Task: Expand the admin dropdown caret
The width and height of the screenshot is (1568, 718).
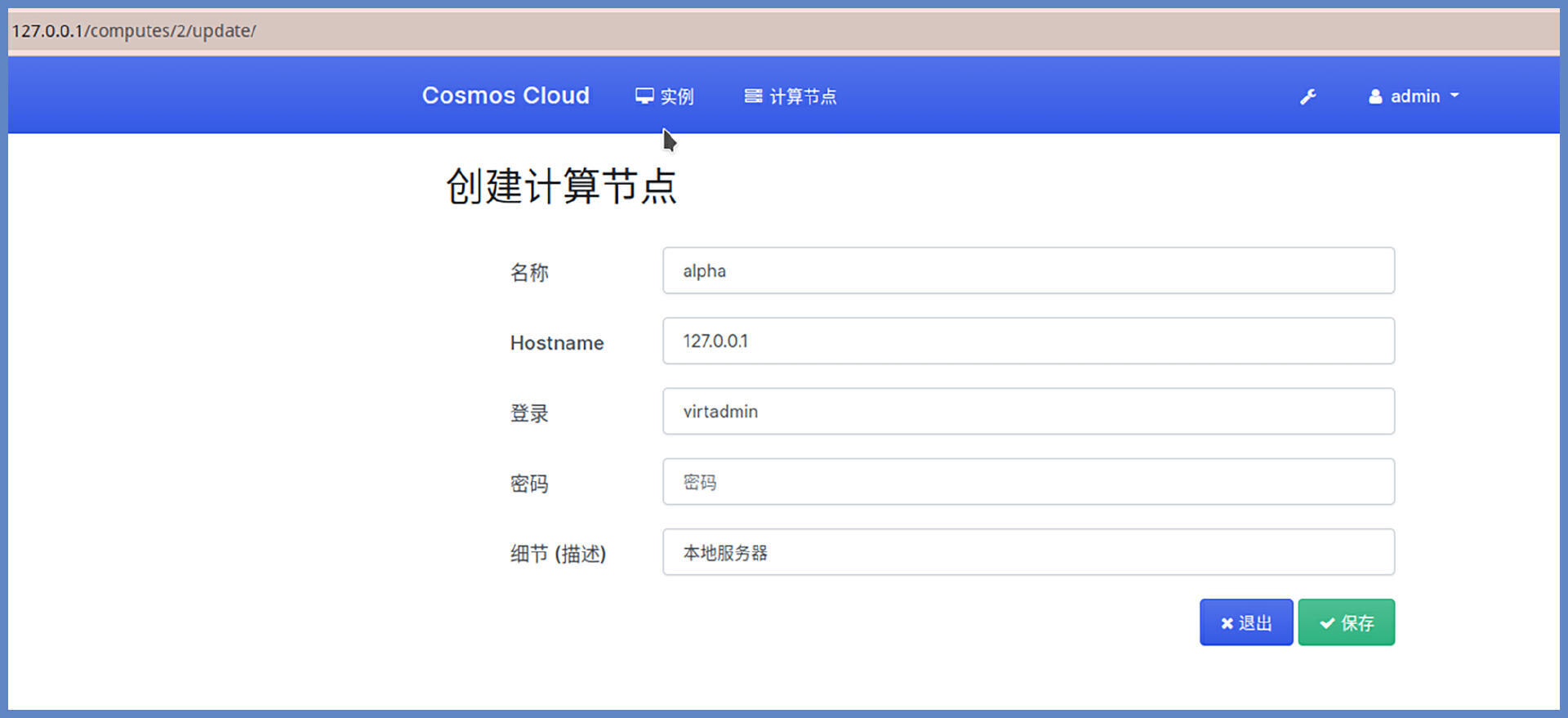Action: (1454, 96)
